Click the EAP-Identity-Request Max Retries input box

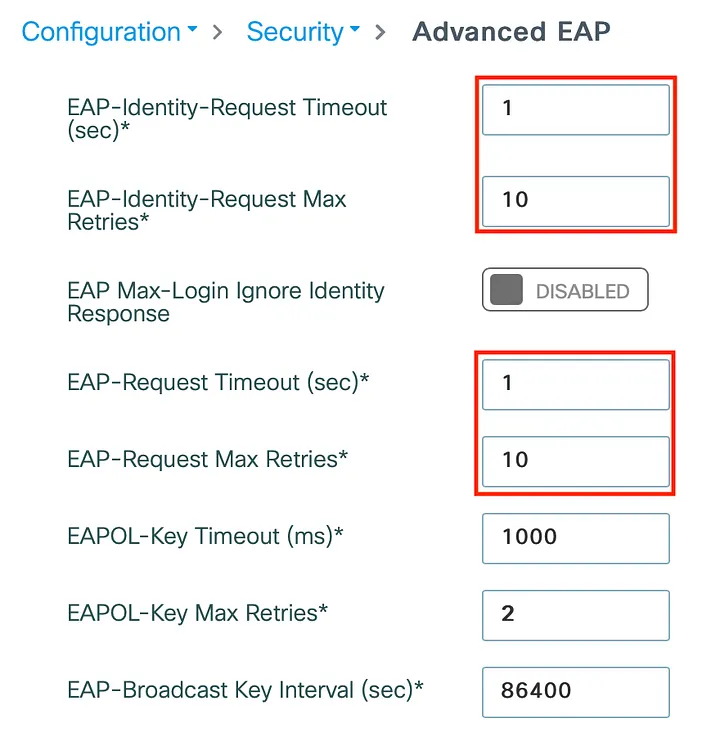point(575,200)
